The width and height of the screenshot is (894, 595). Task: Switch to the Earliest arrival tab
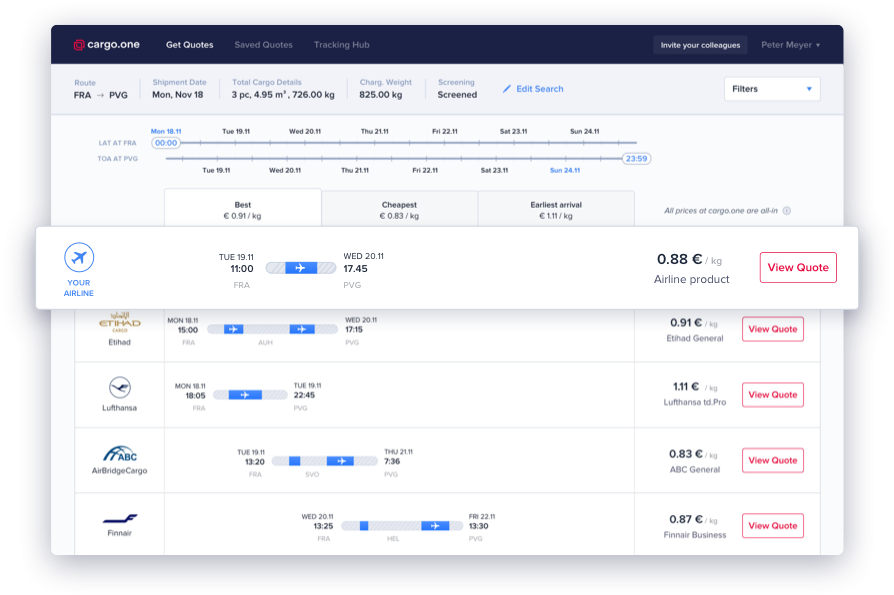pos(556,210)
